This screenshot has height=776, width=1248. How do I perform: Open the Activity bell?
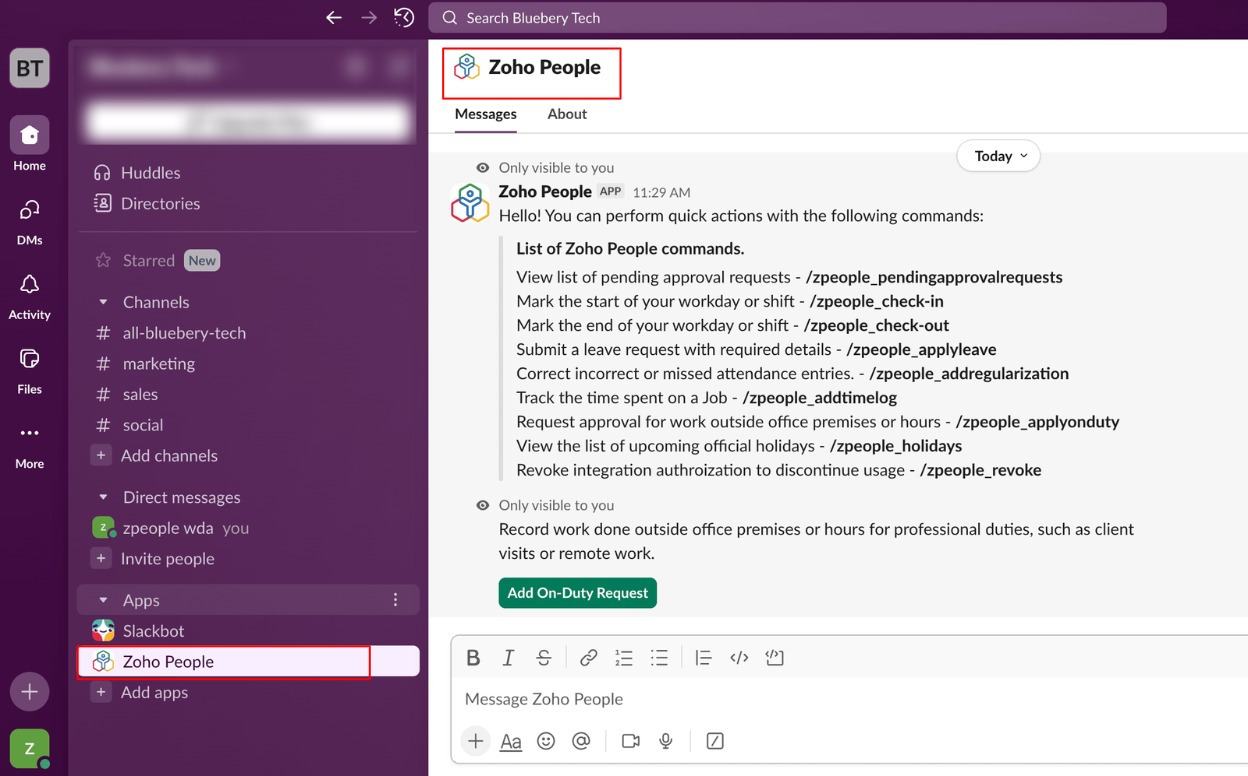29,296
